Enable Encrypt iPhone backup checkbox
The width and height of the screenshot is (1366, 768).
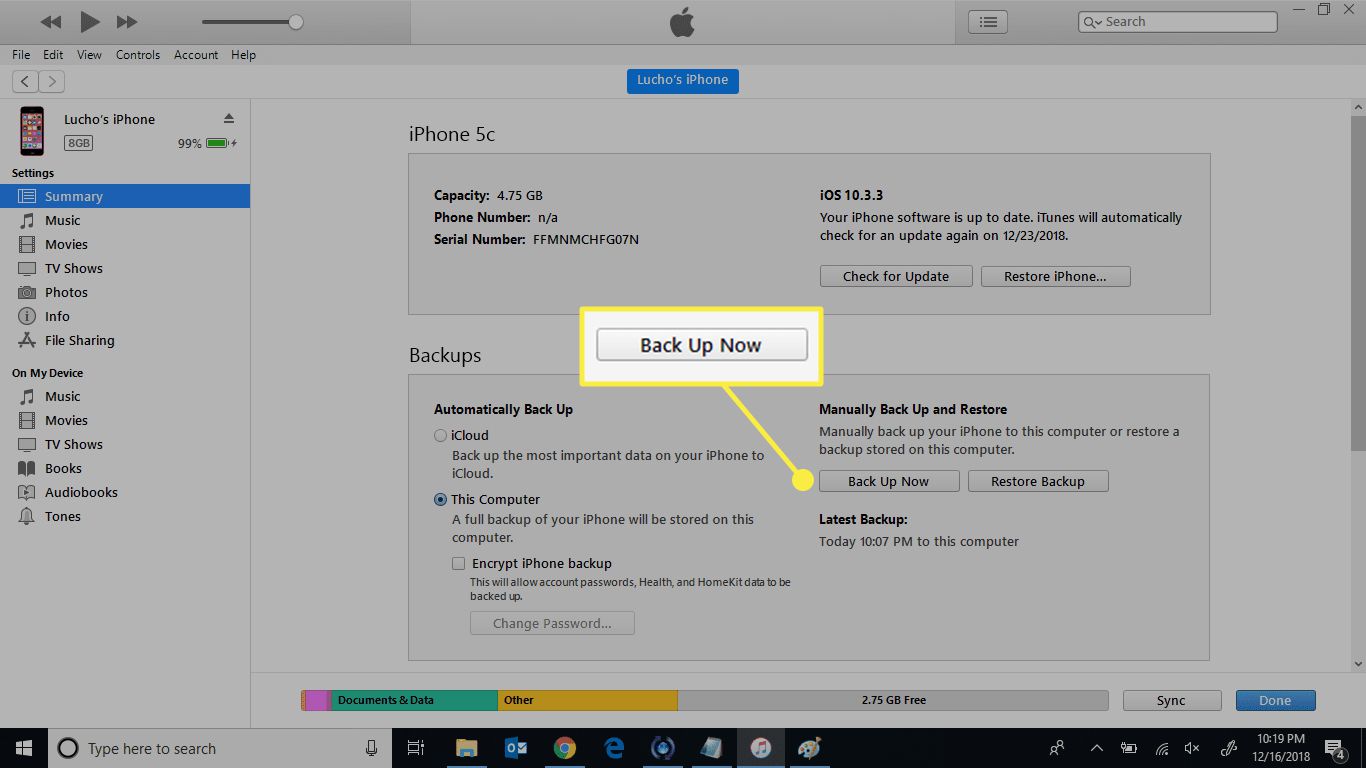point(458,563)
